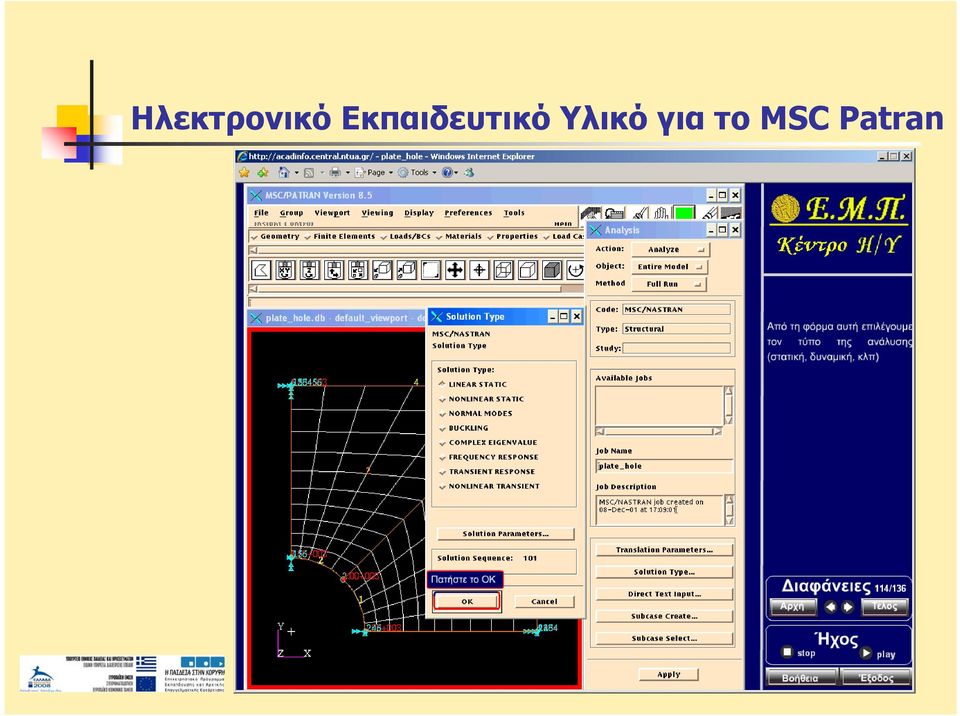
Task: Go to next slide with right arrow
Action: [x=848, y=607]
